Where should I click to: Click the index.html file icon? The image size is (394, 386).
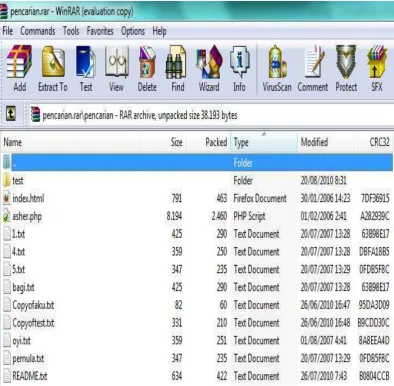tap(7, 198)
